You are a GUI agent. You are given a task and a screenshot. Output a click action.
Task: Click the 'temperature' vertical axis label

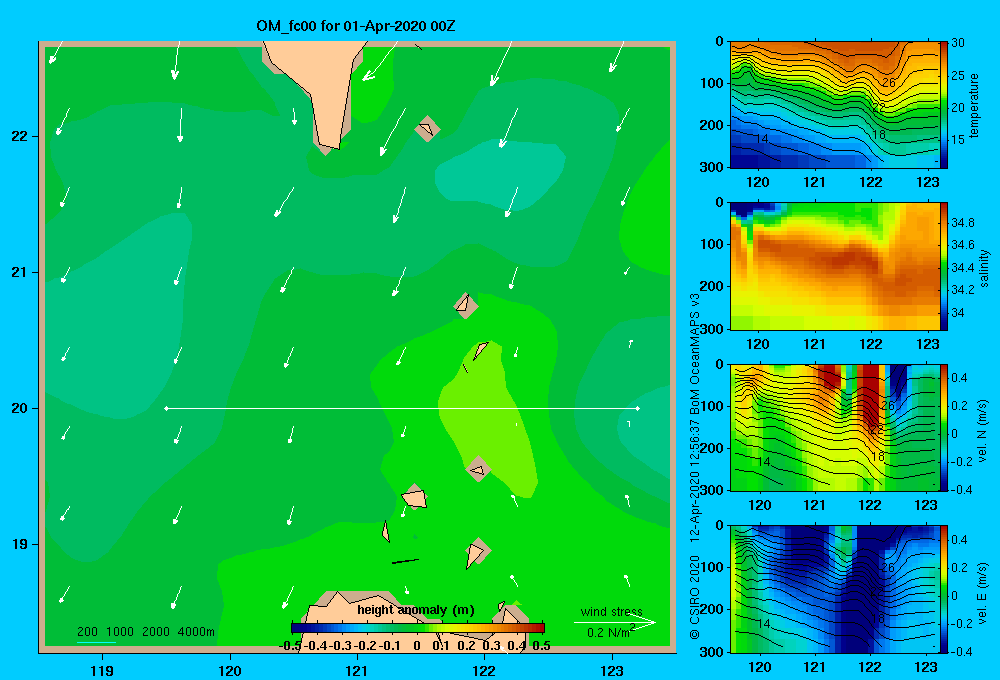pyautogui.click(x=973, y=105)
